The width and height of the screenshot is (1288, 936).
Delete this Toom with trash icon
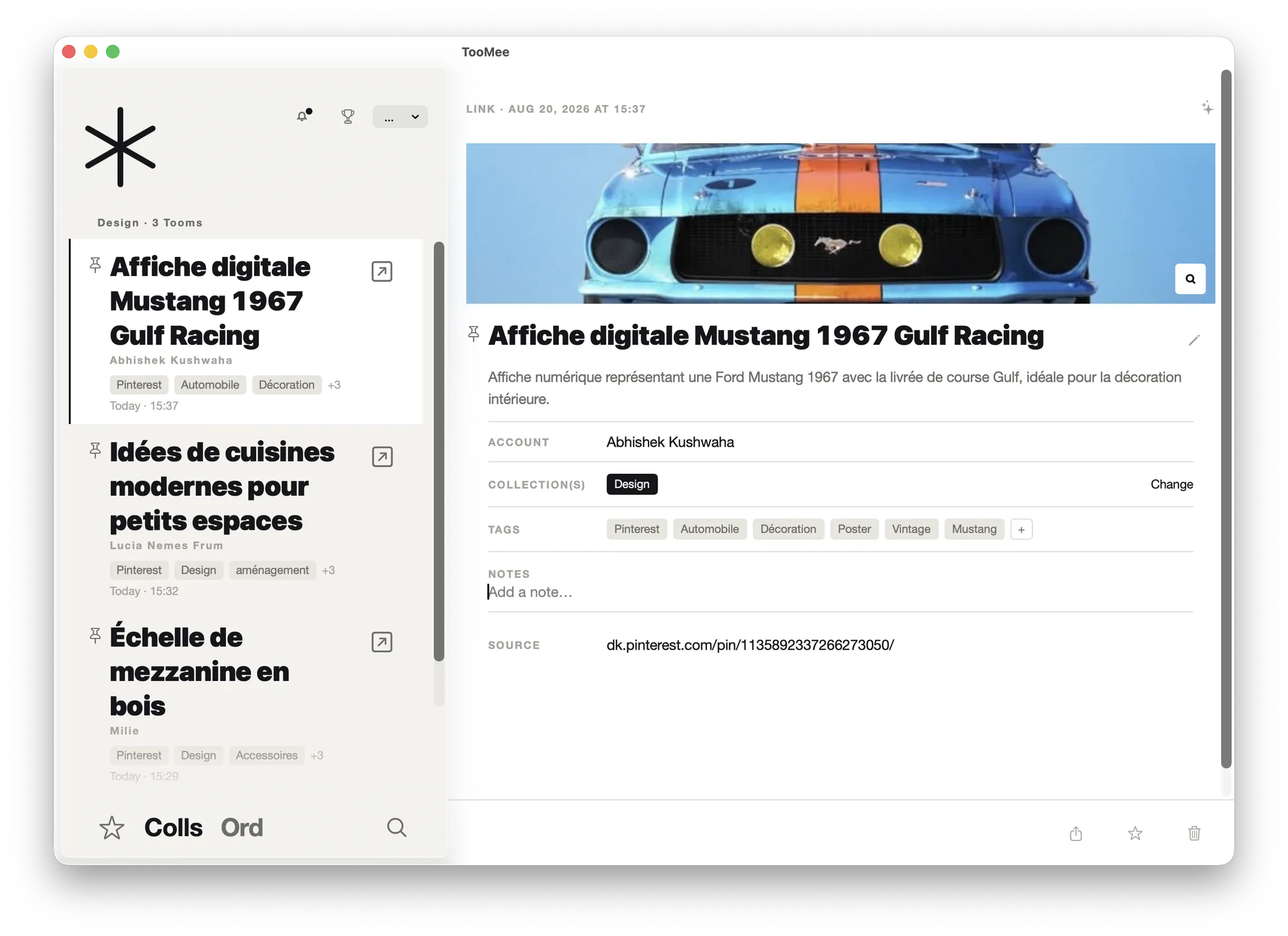(x=1195, y=834)
